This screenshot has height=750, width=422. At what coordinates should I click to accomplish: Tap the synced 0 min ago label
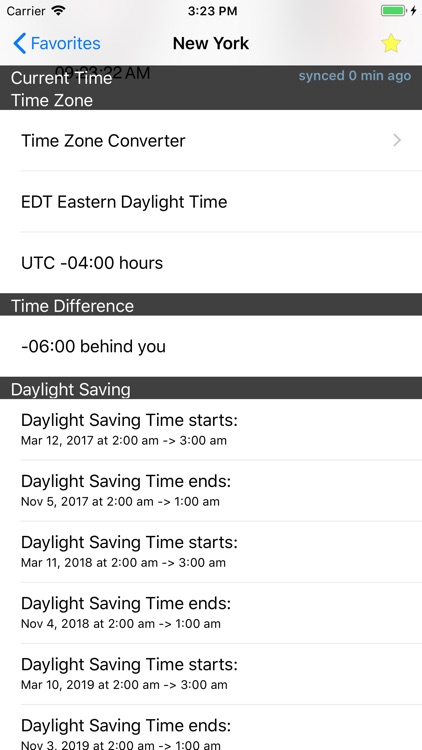[355, 76]
